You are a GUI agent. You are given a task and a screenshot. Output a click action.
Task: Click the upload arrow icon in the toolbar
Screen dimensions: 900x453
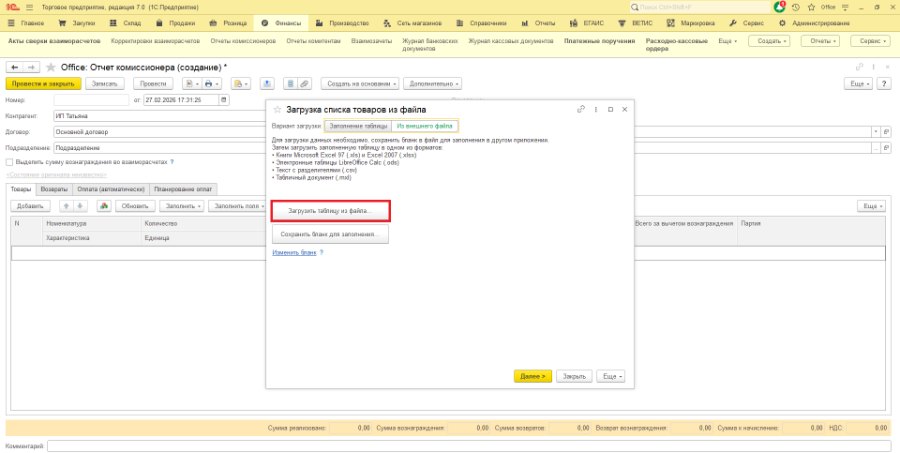click(x=267, y=84)
